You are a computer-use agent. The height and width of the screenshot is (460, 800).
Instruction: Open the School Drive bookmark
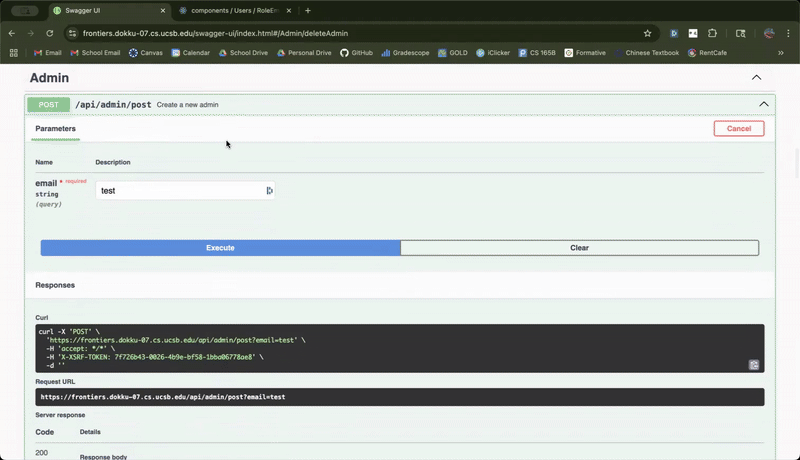pyautogui.click(x=243, y=53)
